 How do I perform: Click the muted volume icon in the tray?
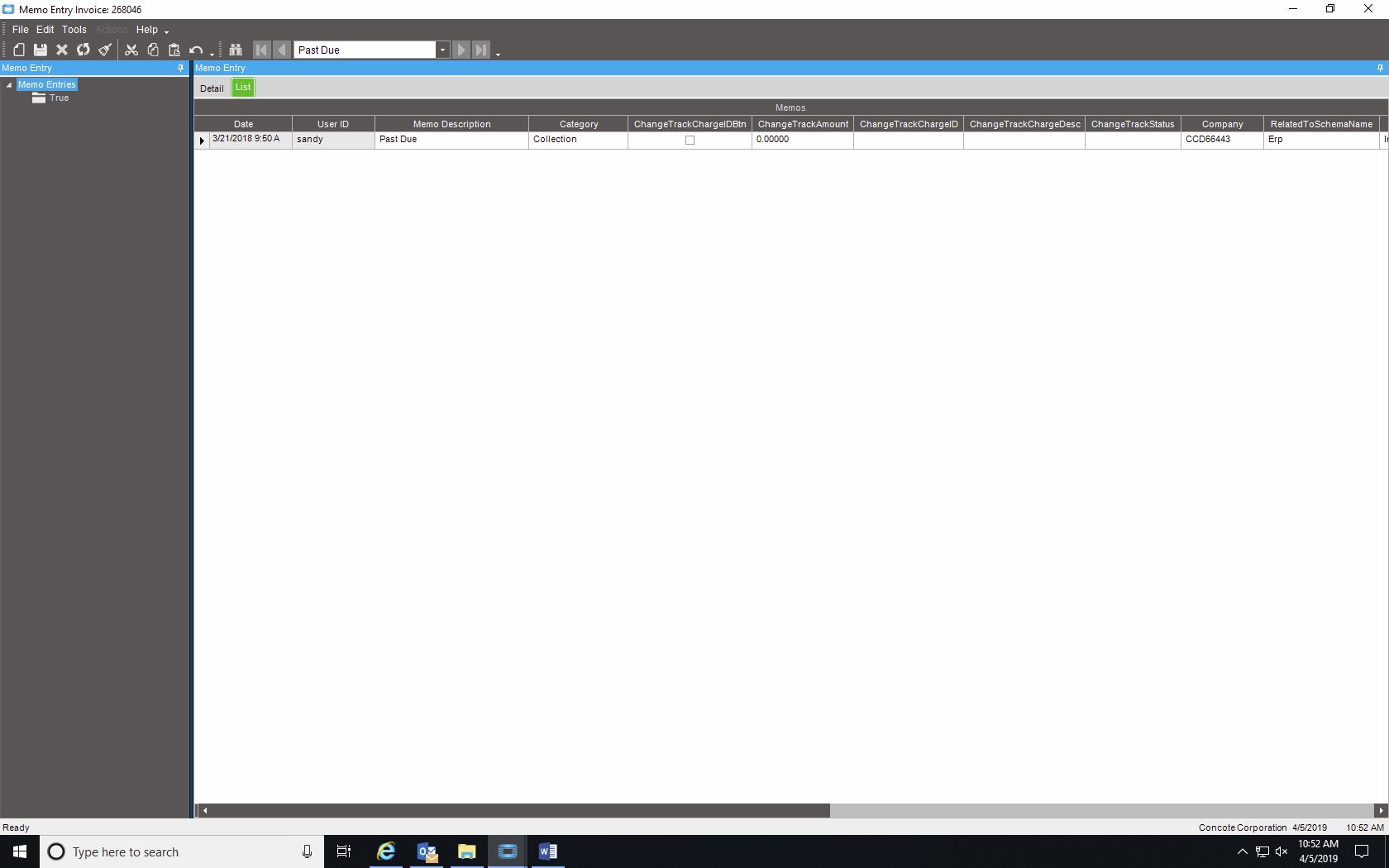pos(1282,851)
